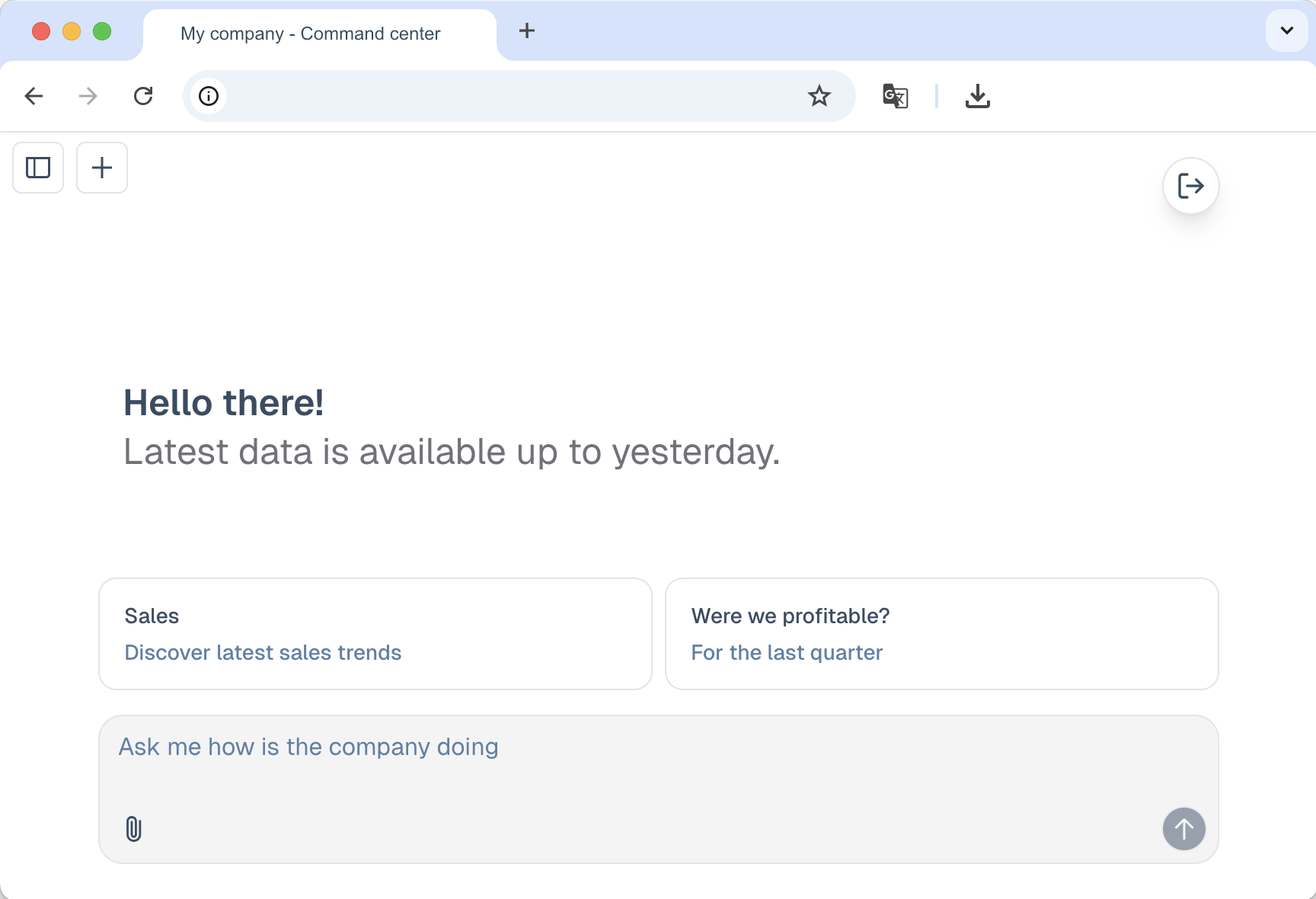
Task: Attach a file with the paperclip icon
Action: [135, 830]
